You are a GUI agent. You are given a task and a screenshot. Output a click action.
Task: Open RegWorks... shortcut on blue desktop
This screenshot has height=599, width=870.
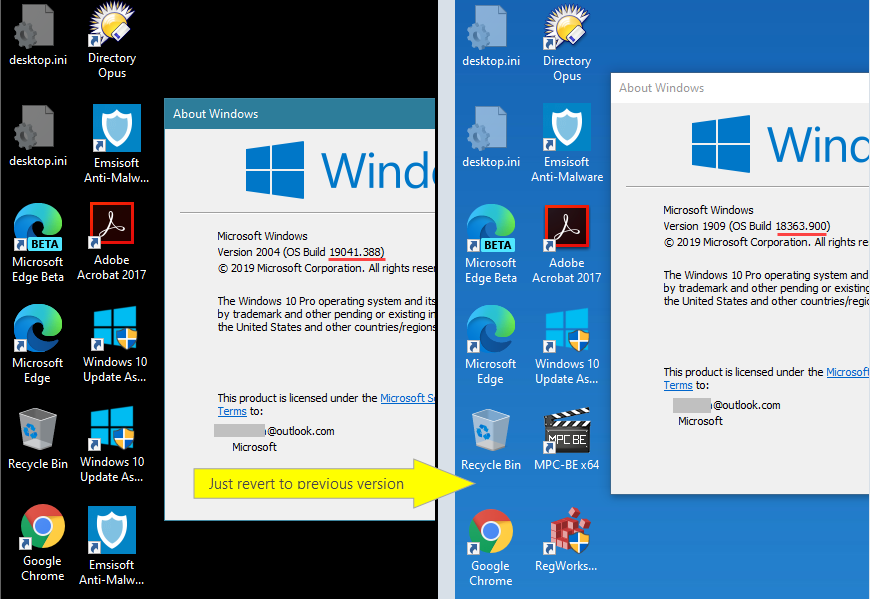pyautogui.click(x=566, y=540)
